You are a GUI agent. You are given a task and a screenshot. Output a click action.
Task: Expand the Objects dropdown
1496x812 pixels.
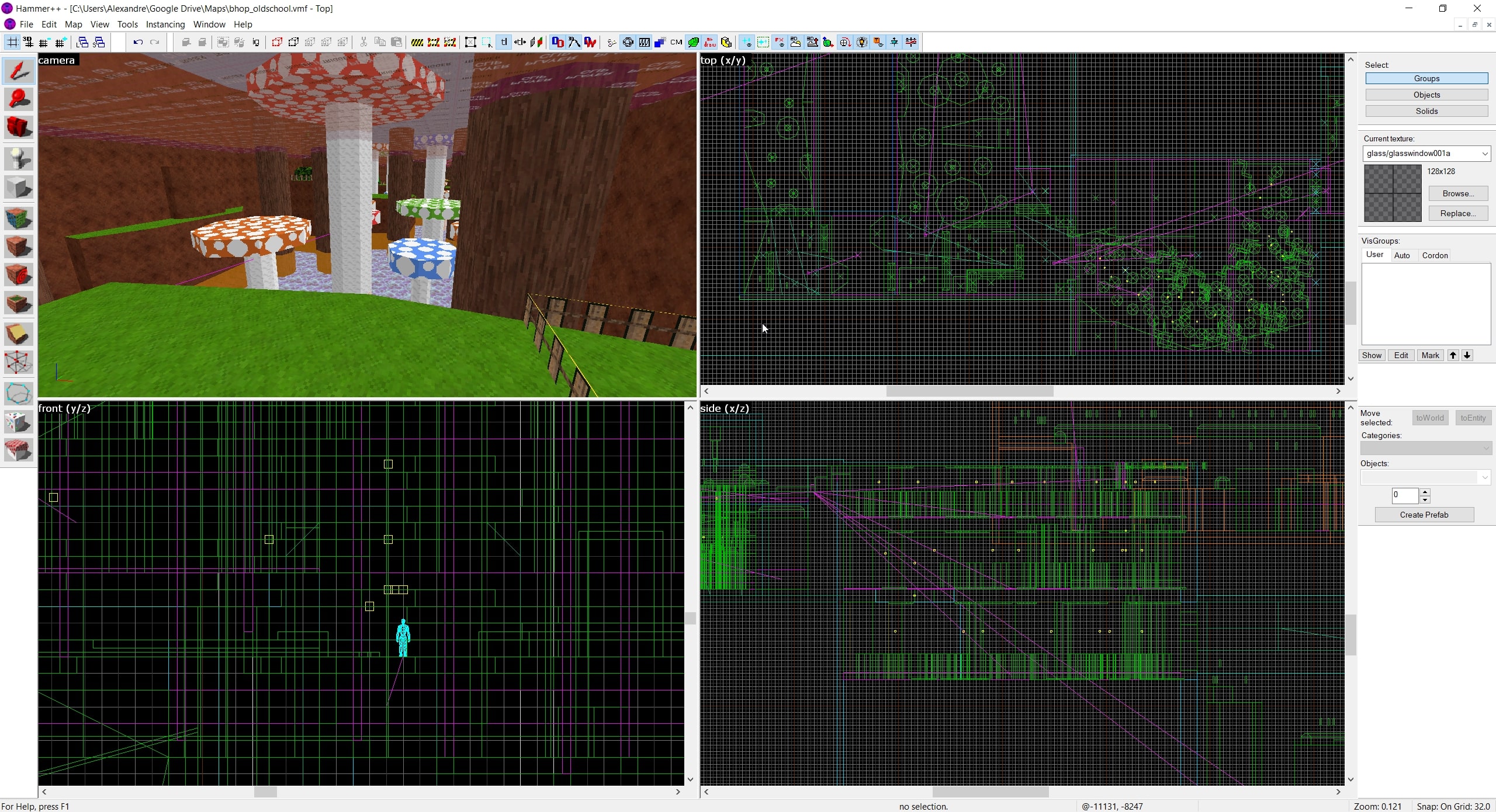1485,477
